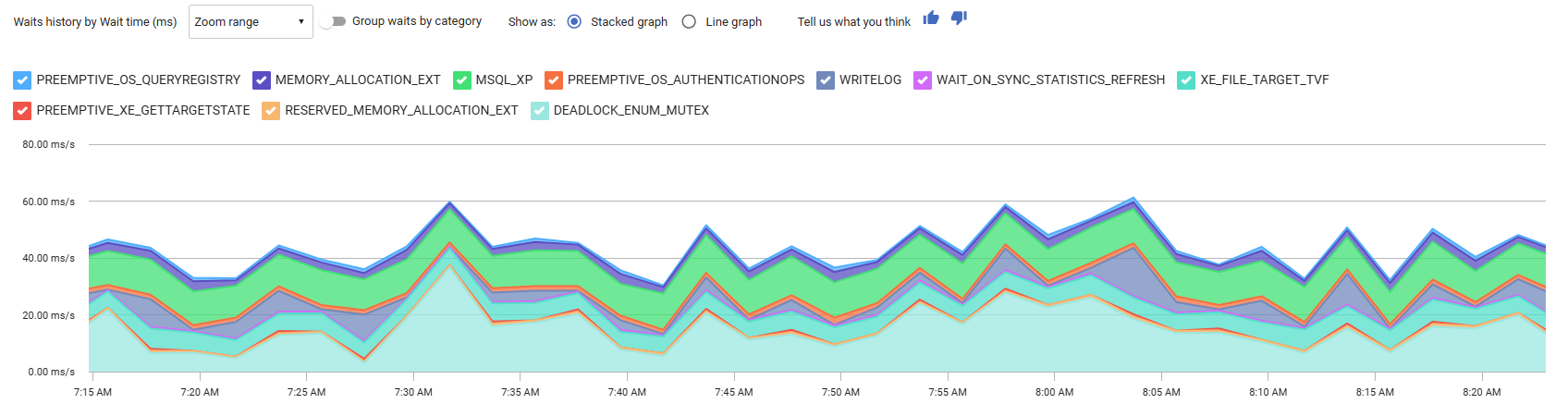
Task: Uncheck PREEMPTIVE_OS_AUTHENTICATIONOPS checkbox
Action: click(554, 80)
